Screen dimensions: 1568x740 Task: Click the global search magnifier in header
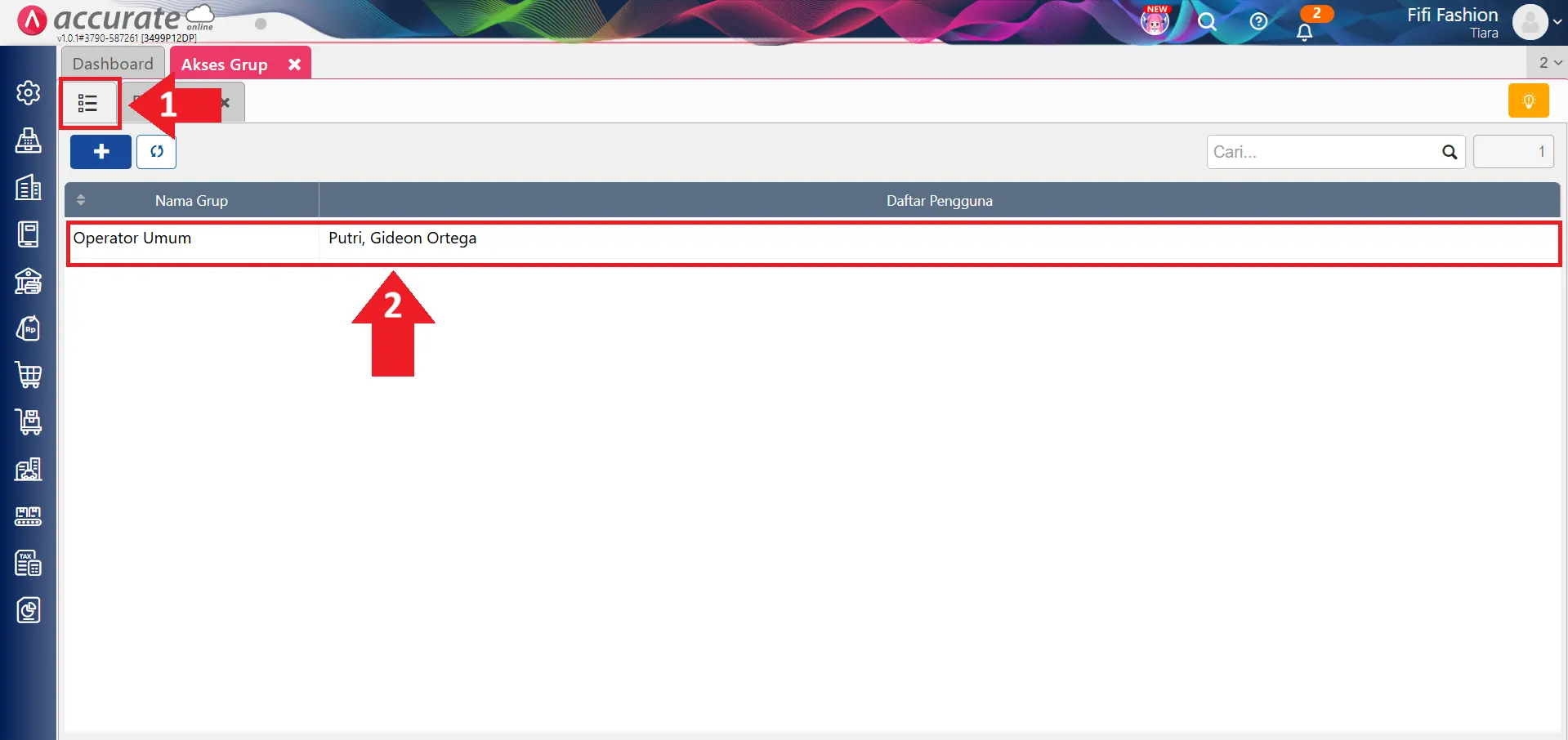coord(1207,22)
